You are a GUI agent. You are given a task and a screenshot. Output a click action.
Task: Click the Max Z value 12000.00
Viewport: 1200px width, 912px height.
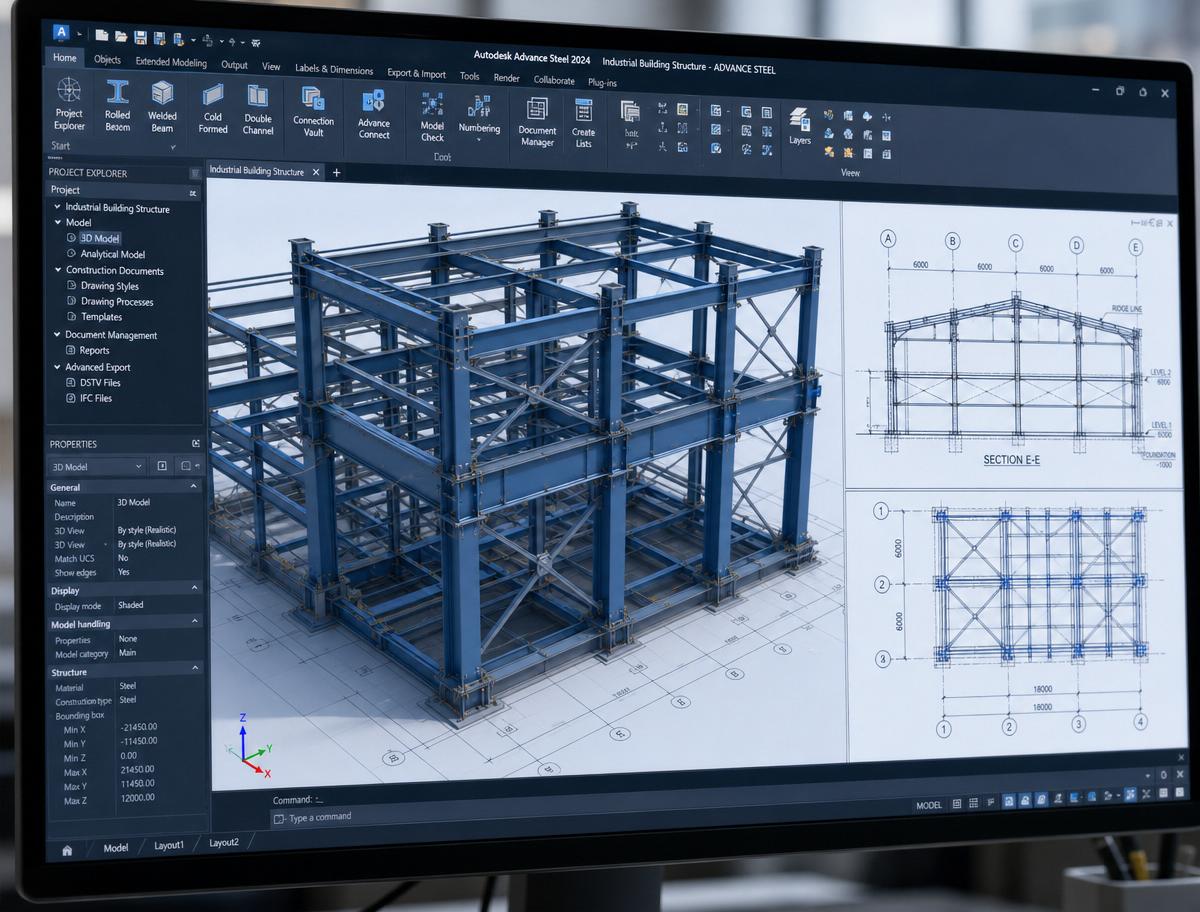(138, 798)
